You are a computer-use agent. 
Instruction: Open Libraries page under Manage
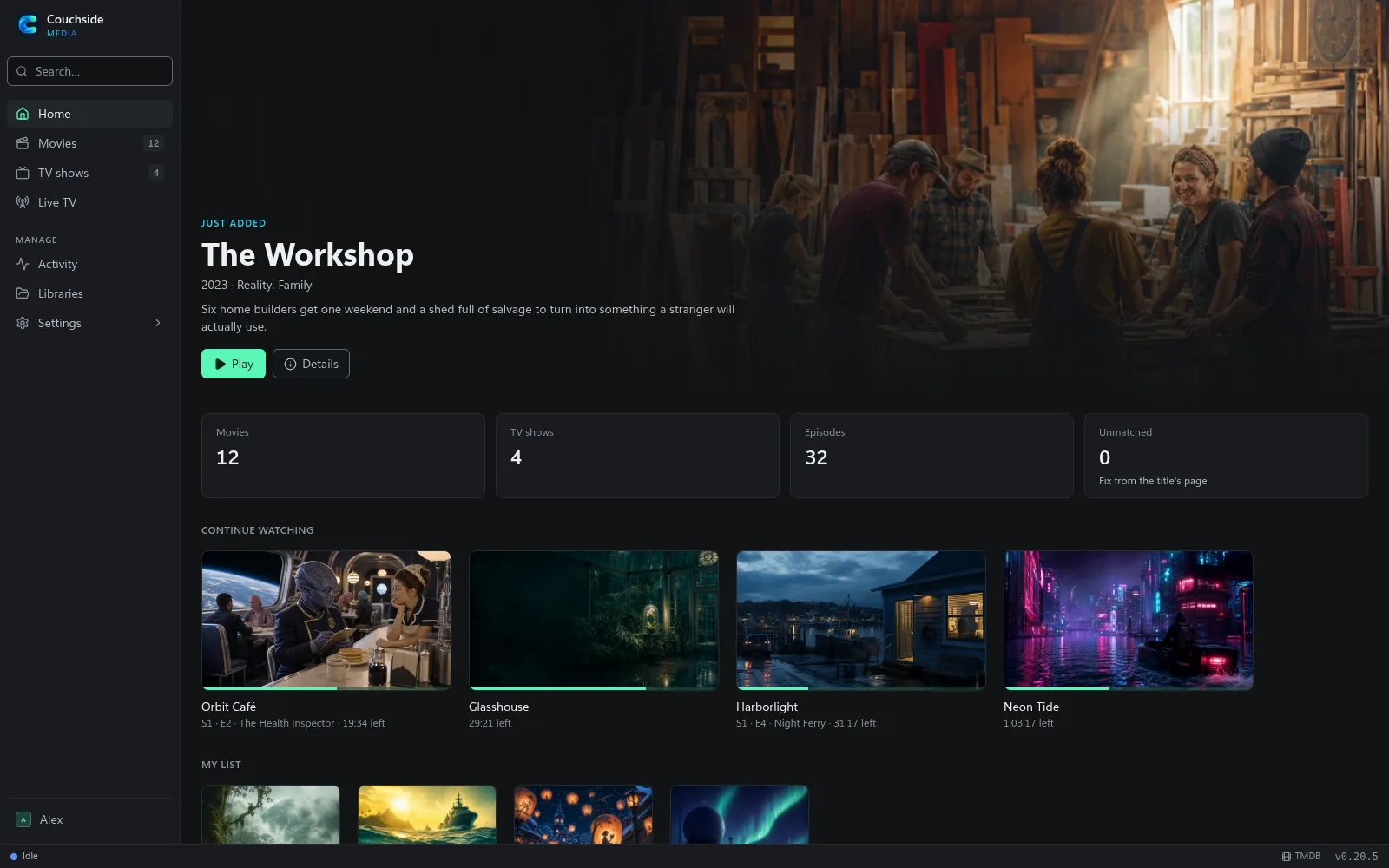point(89,293)
